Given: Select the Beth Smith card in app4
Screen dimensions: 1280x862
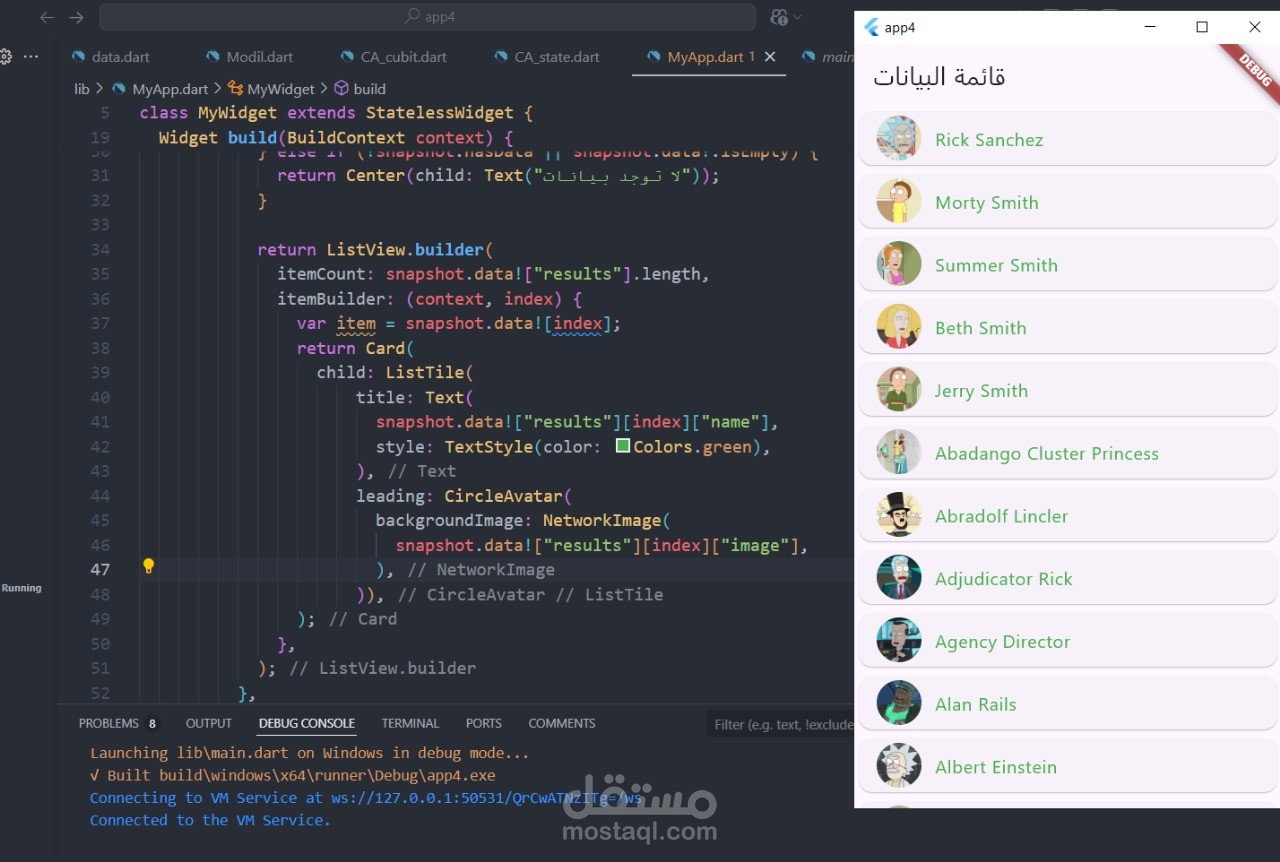Looking at the screenshot, I should tap(1068, 327).
